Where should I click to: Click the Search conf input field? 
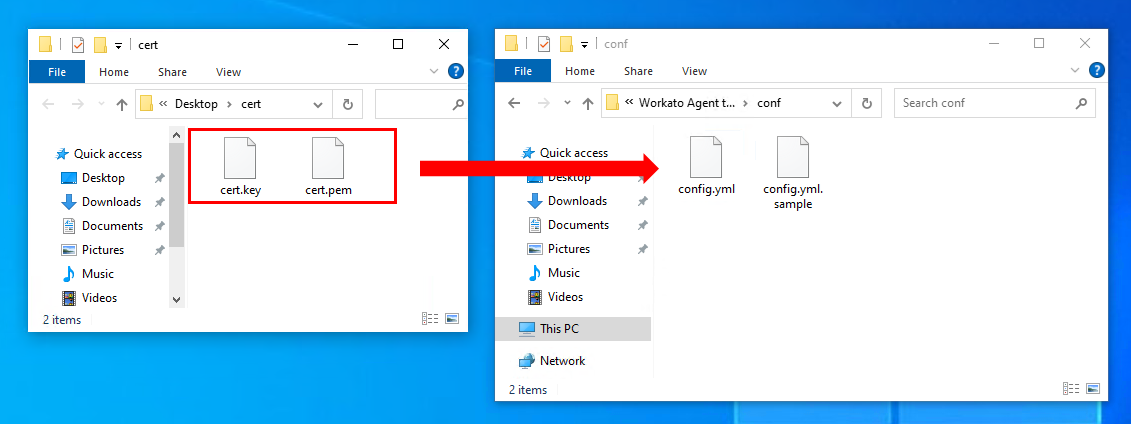click(995, 103)
